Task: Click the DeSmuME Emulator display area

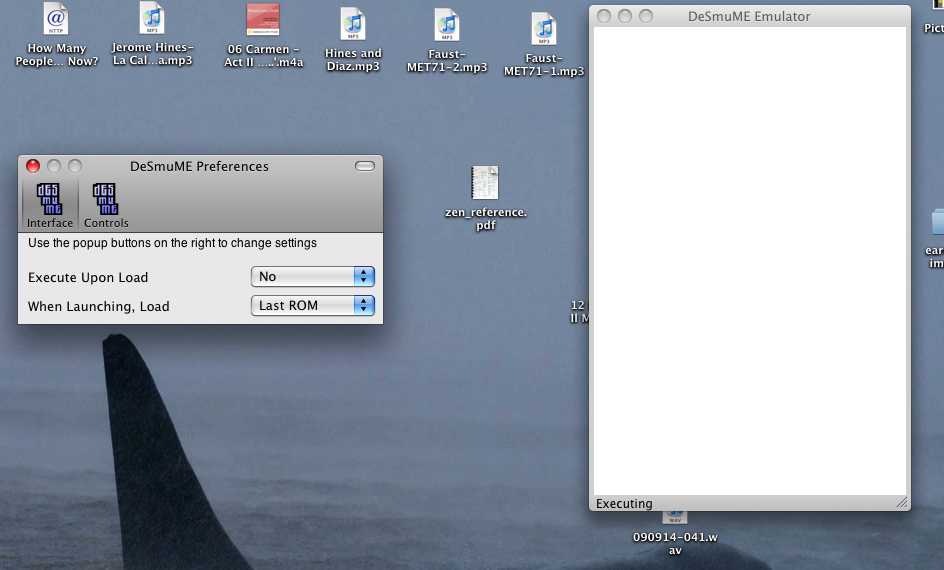Action: (750, 261)
